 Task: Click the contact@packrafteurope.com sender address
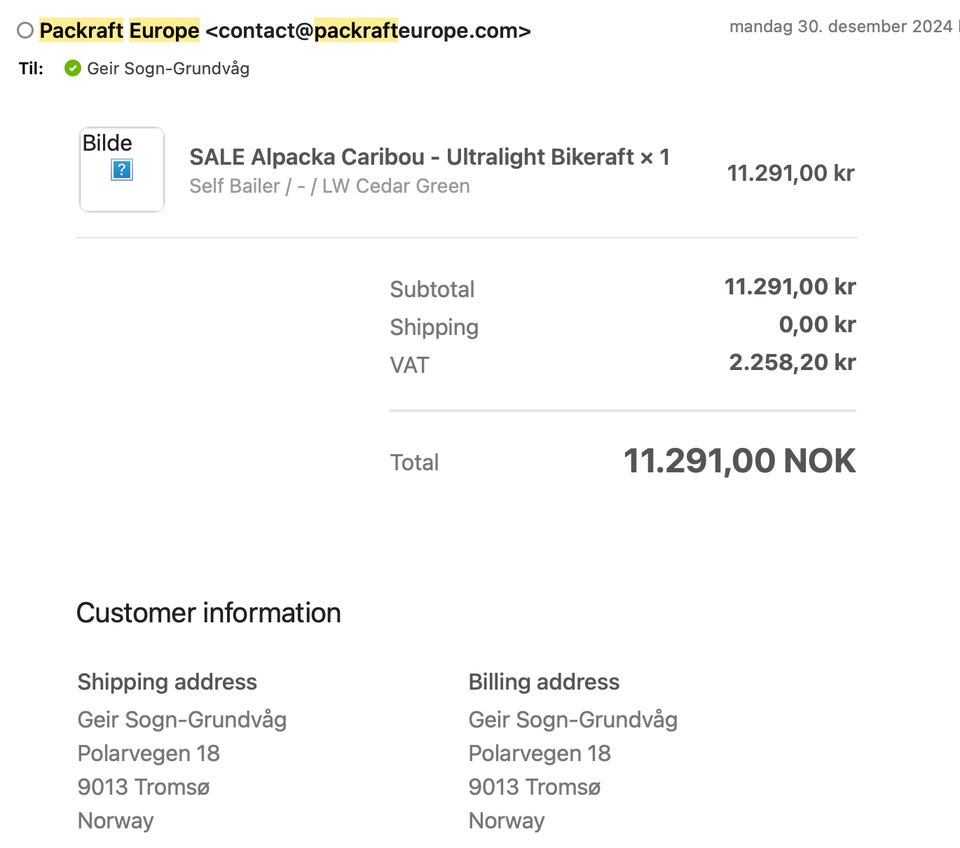coord(367,31)
